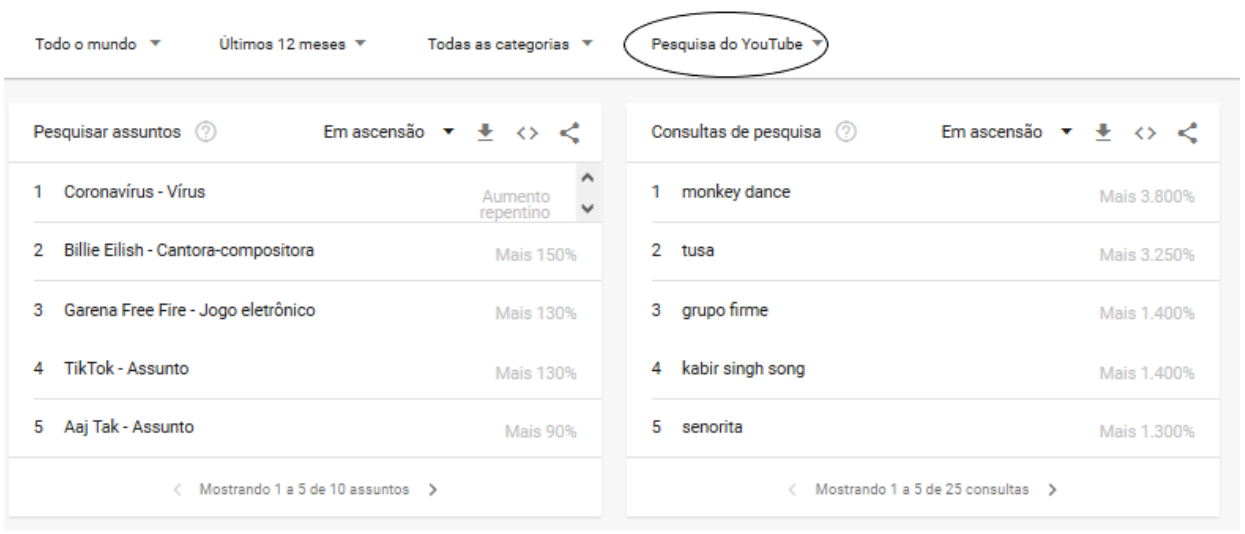
Task: Change the Em ascensão sort for consultas
Action: coord(1005,133)
